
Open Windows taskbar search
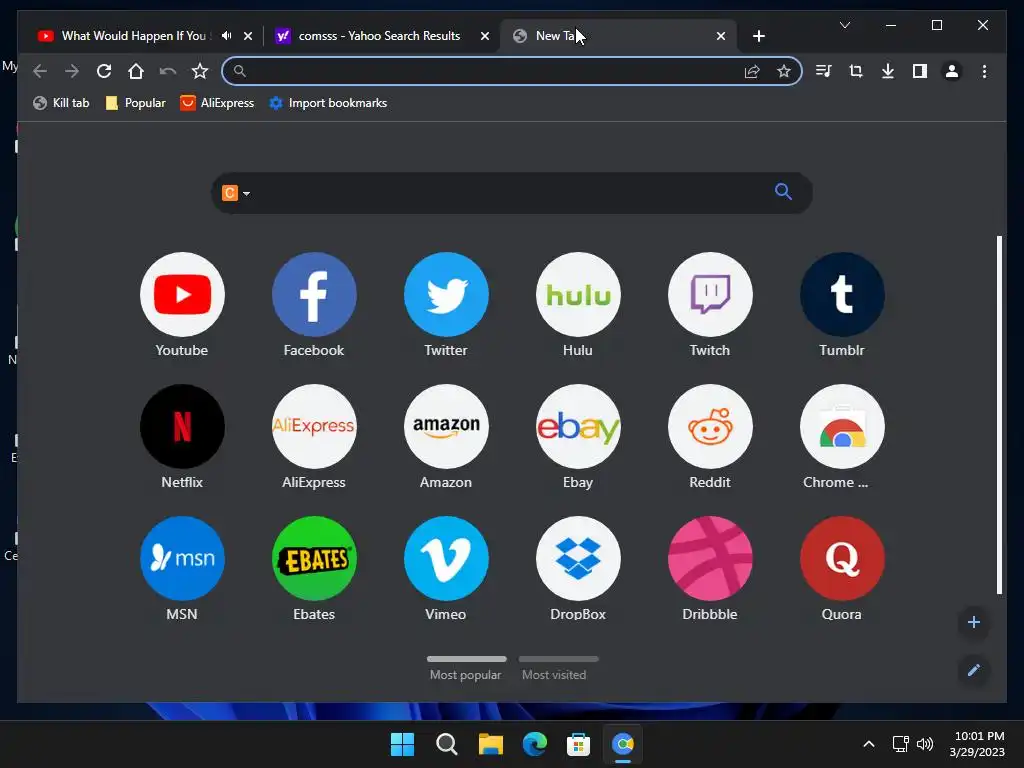click(x=447, y=744)
